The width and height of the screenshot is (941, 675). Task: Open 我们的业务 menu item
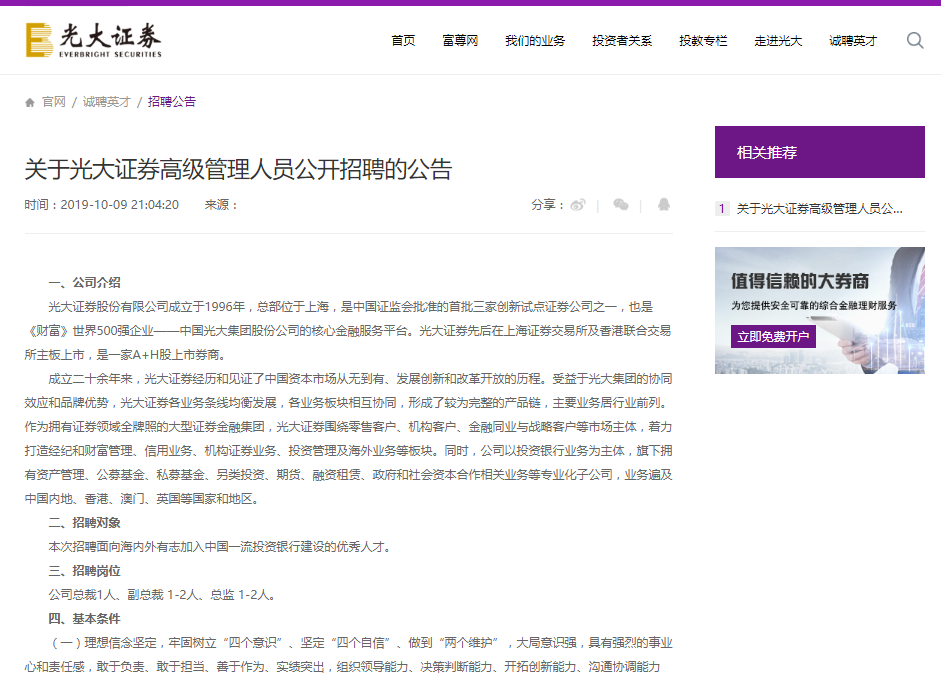tap(535, 41)
